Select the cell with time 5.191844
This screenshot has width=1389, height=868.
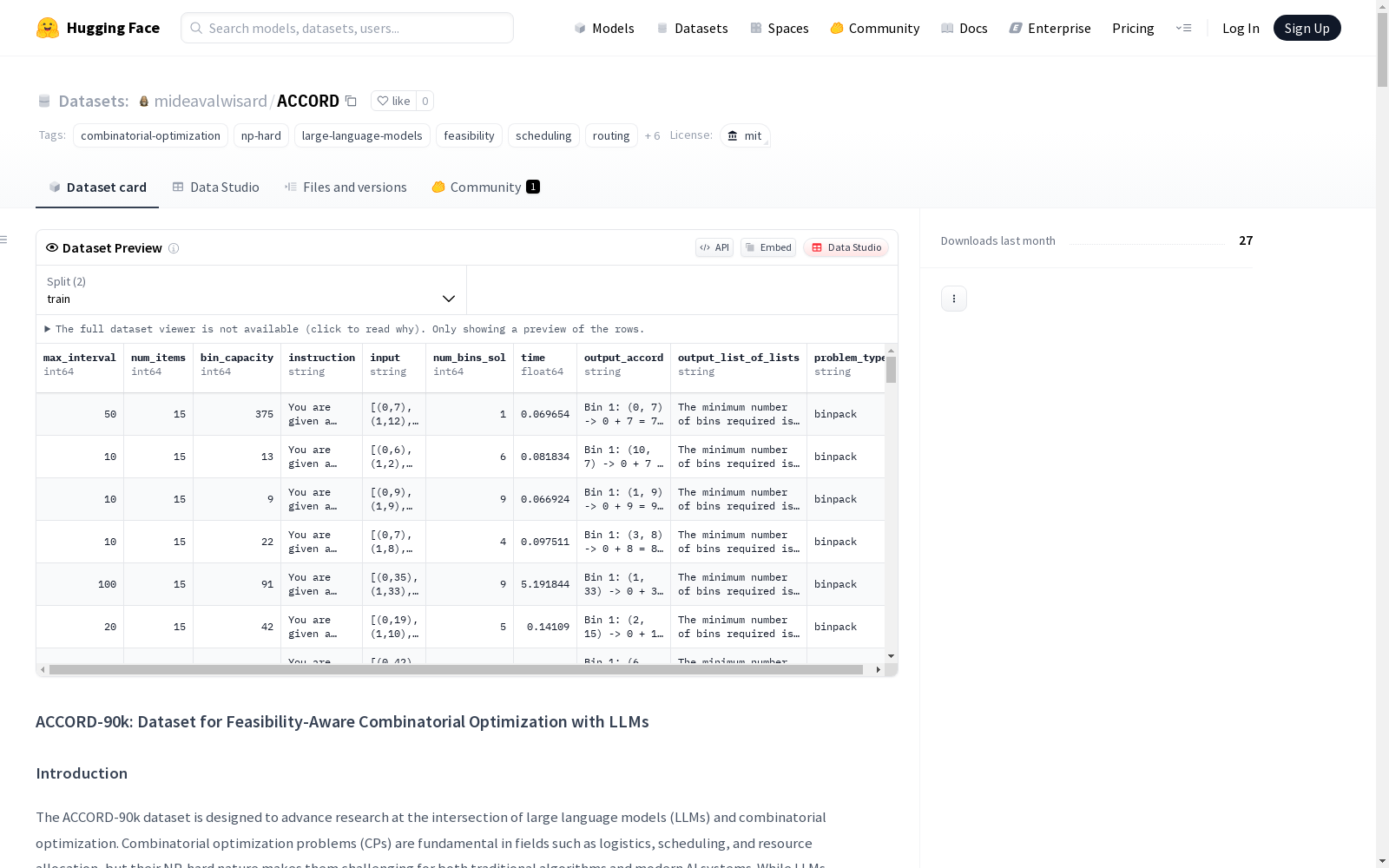pyautogui.click(x=545, y=584)
